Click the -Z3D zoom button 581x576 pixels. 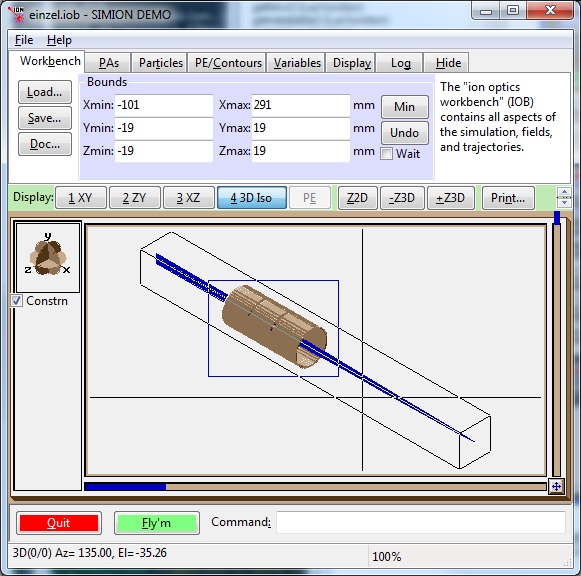pyautogui.click(x=402, y=198)
